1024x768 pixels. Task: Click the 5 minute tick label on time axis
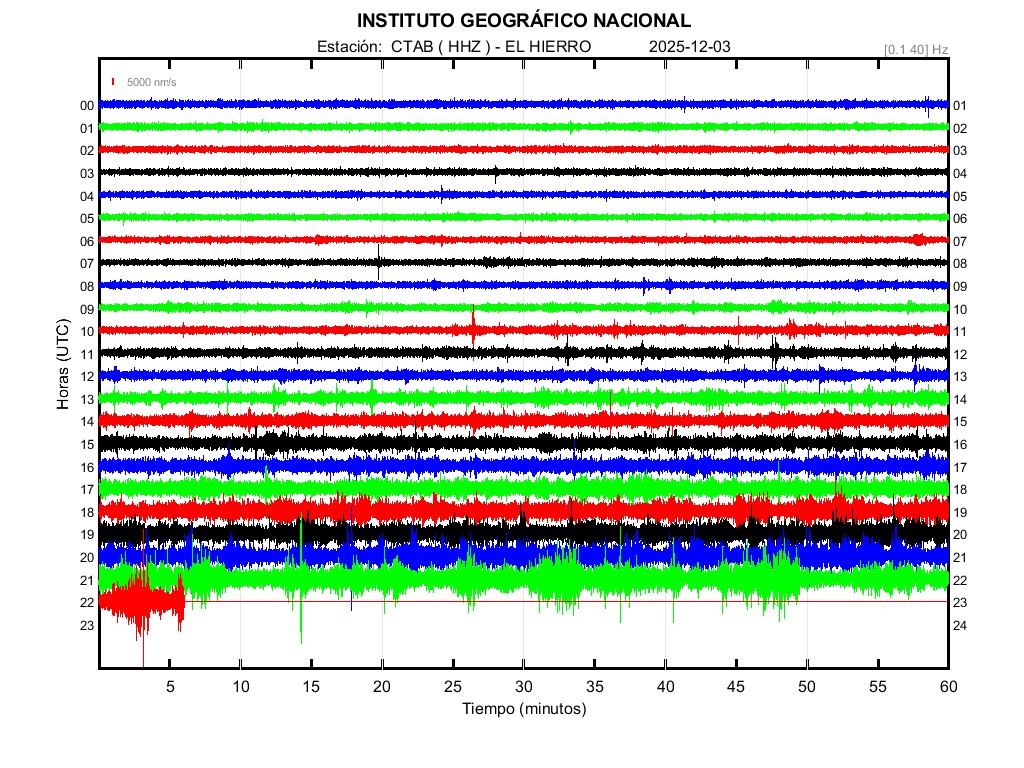pyautogui.click(x=170, y=686)
